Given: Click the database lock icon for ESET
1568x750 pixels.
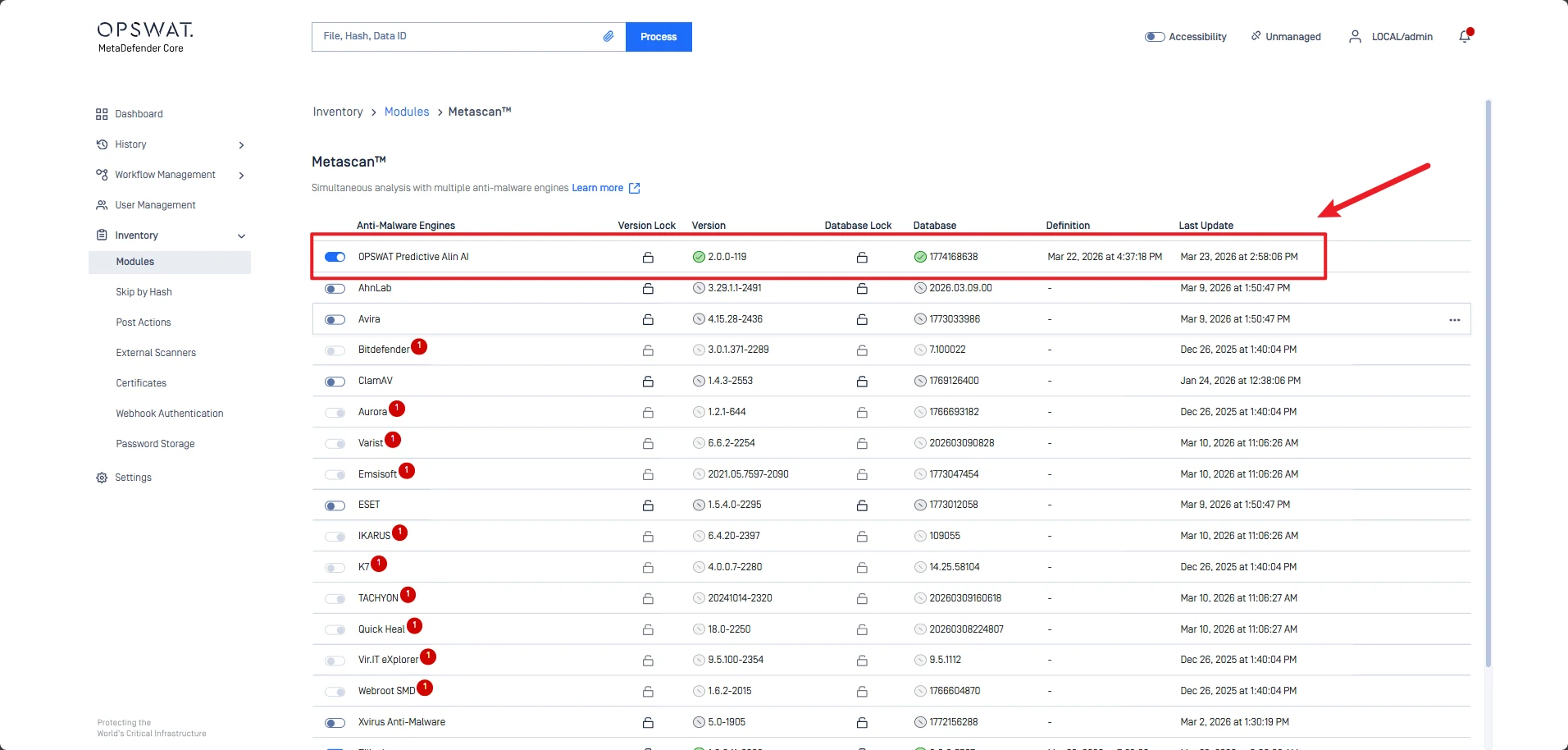Looking at the screenshot, I should pos(862,505).
